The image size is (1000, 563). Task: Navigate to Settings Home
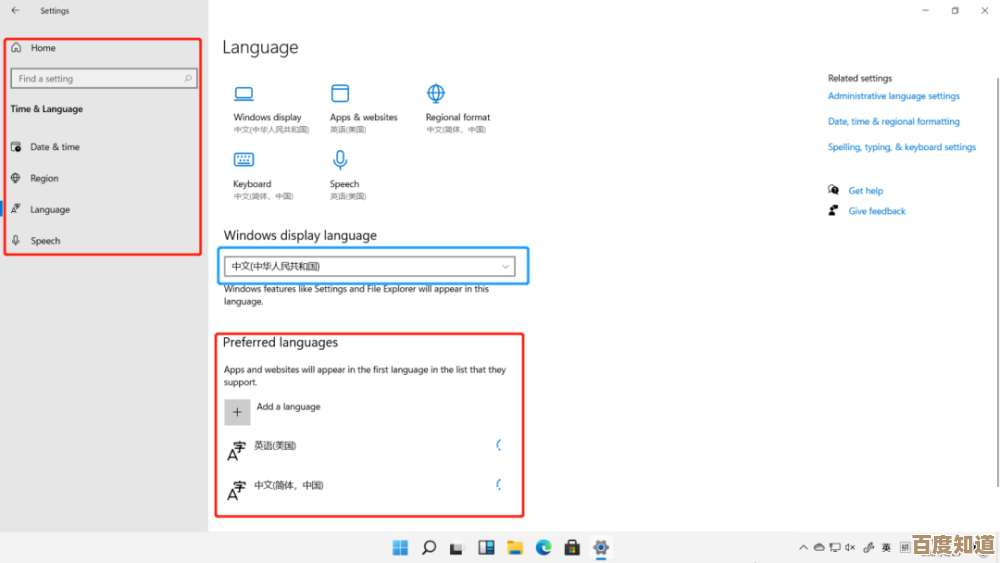(43, 48)
